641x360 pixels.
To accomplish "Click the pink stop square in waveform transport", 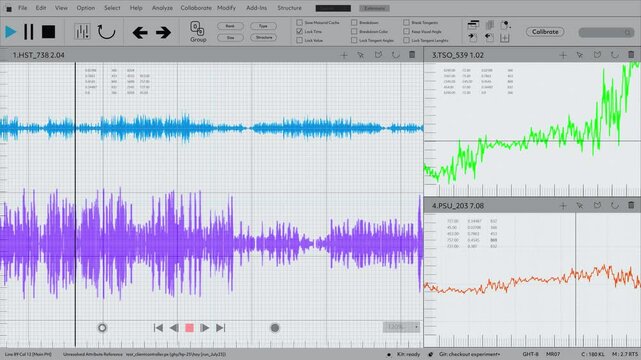I will [189, 328].
